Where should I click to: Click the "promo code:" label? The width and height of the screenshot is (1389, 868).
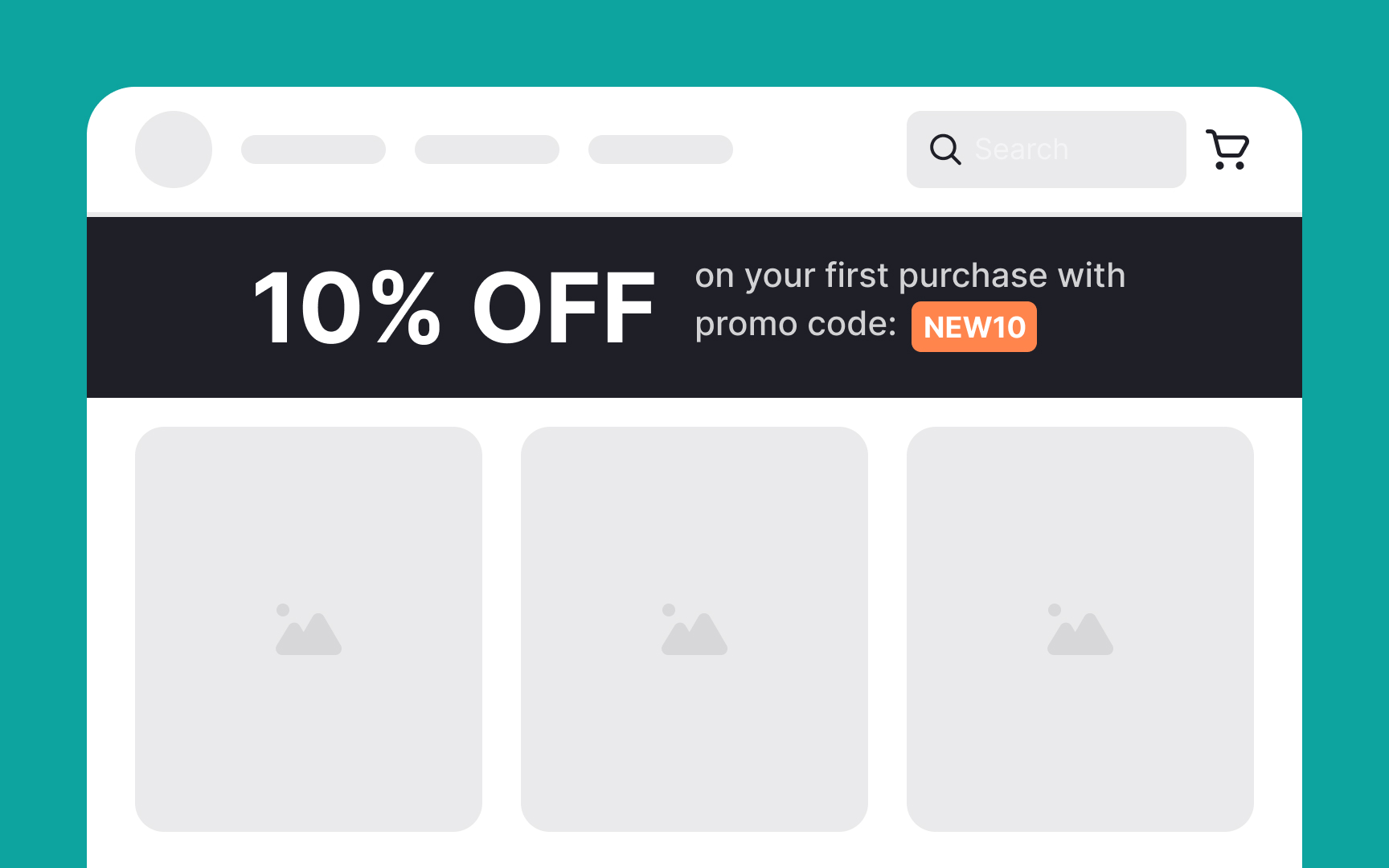point(795,325)
